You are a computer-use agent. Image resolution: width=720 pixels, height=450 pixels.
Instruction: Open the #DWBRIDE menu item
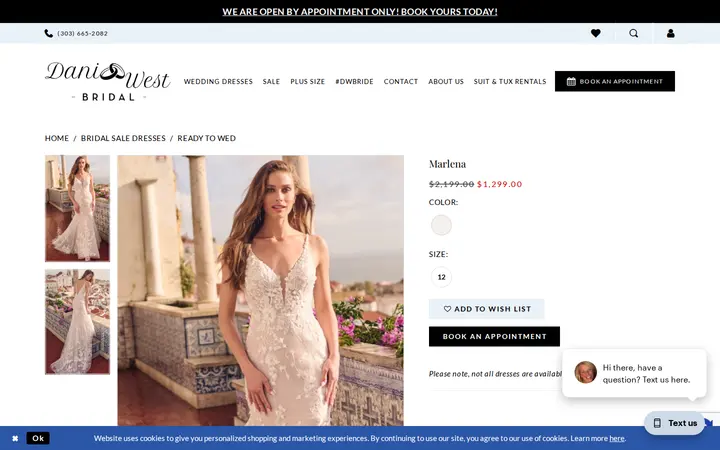click(x=354, y=81)
